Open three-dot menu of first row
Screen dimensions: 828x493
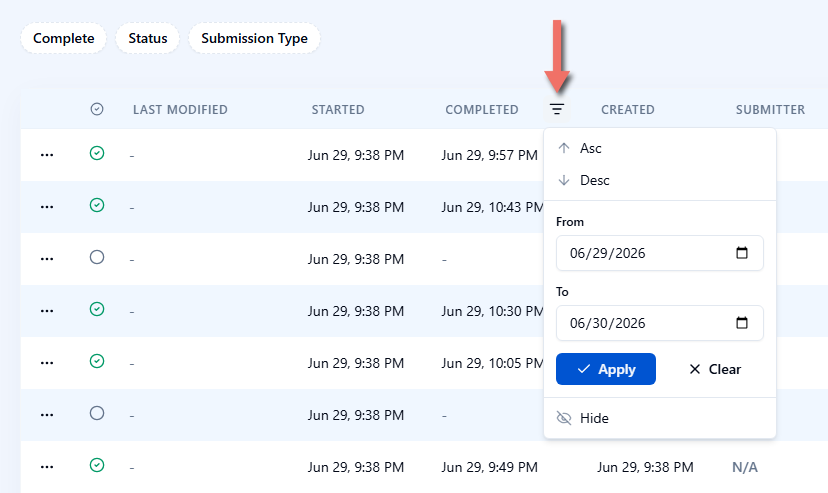(x=47, y=155)
